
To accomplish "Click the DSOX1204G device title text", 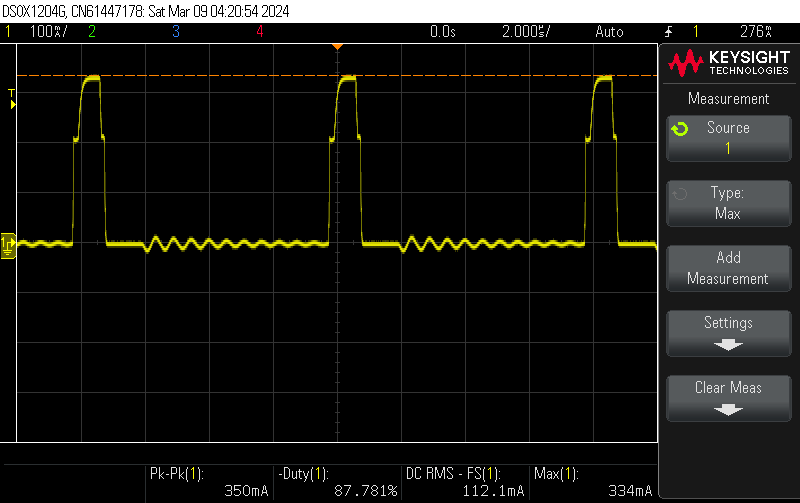I will (145, 11).
